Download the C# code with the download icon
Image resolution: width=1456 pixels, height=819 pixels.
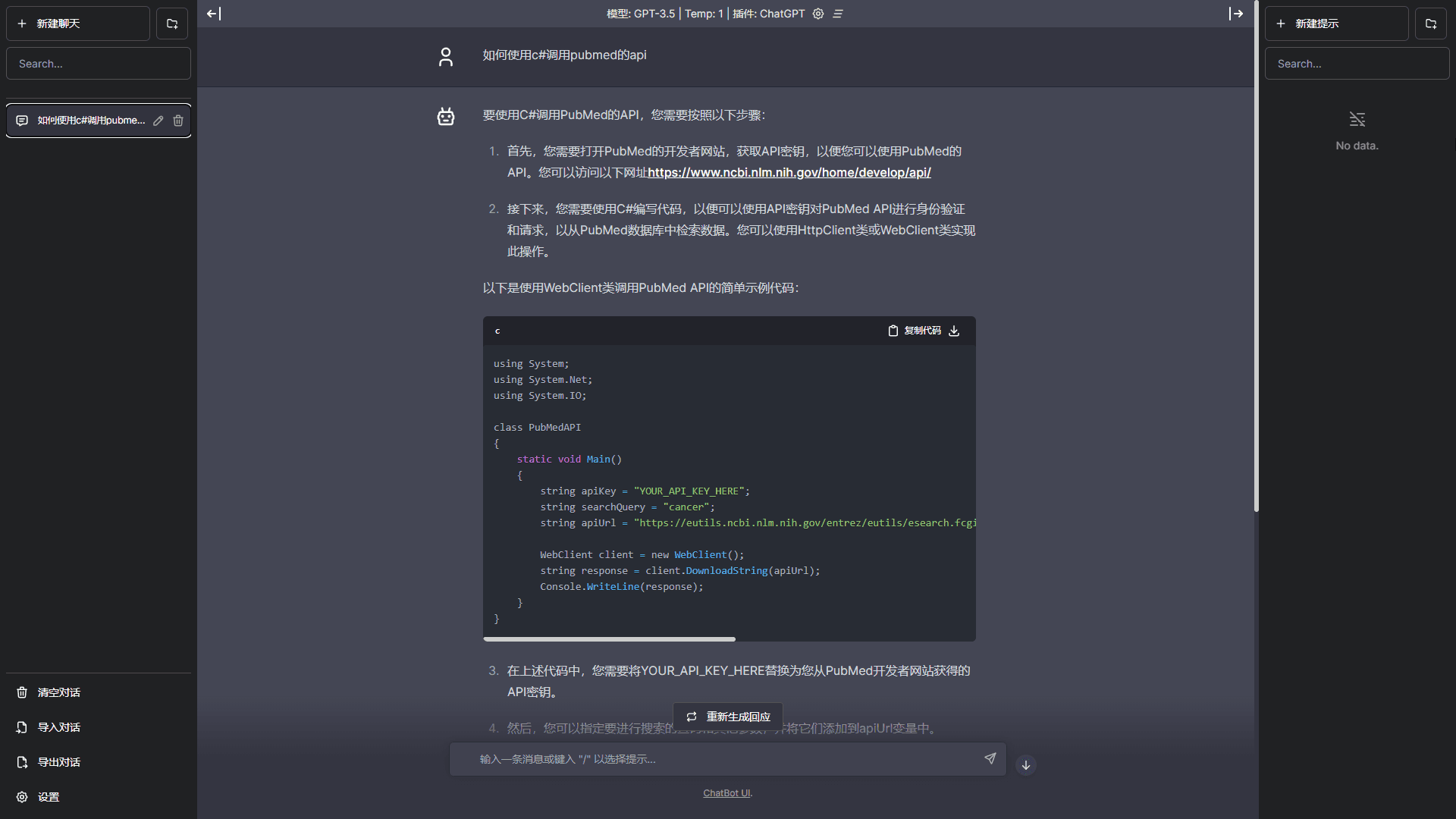[954, 331]
